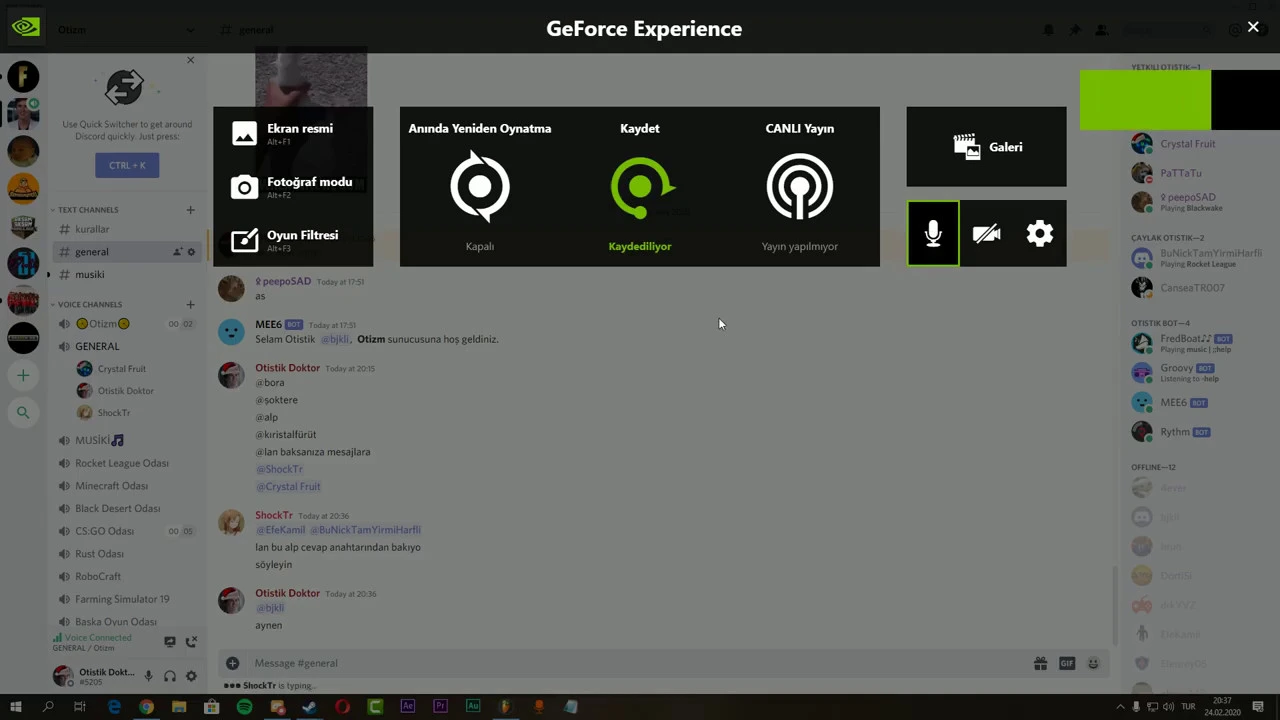Open Premiere Pro from taskbar
The height and width of the screenshot is (720, 1280).
(440, 707)
